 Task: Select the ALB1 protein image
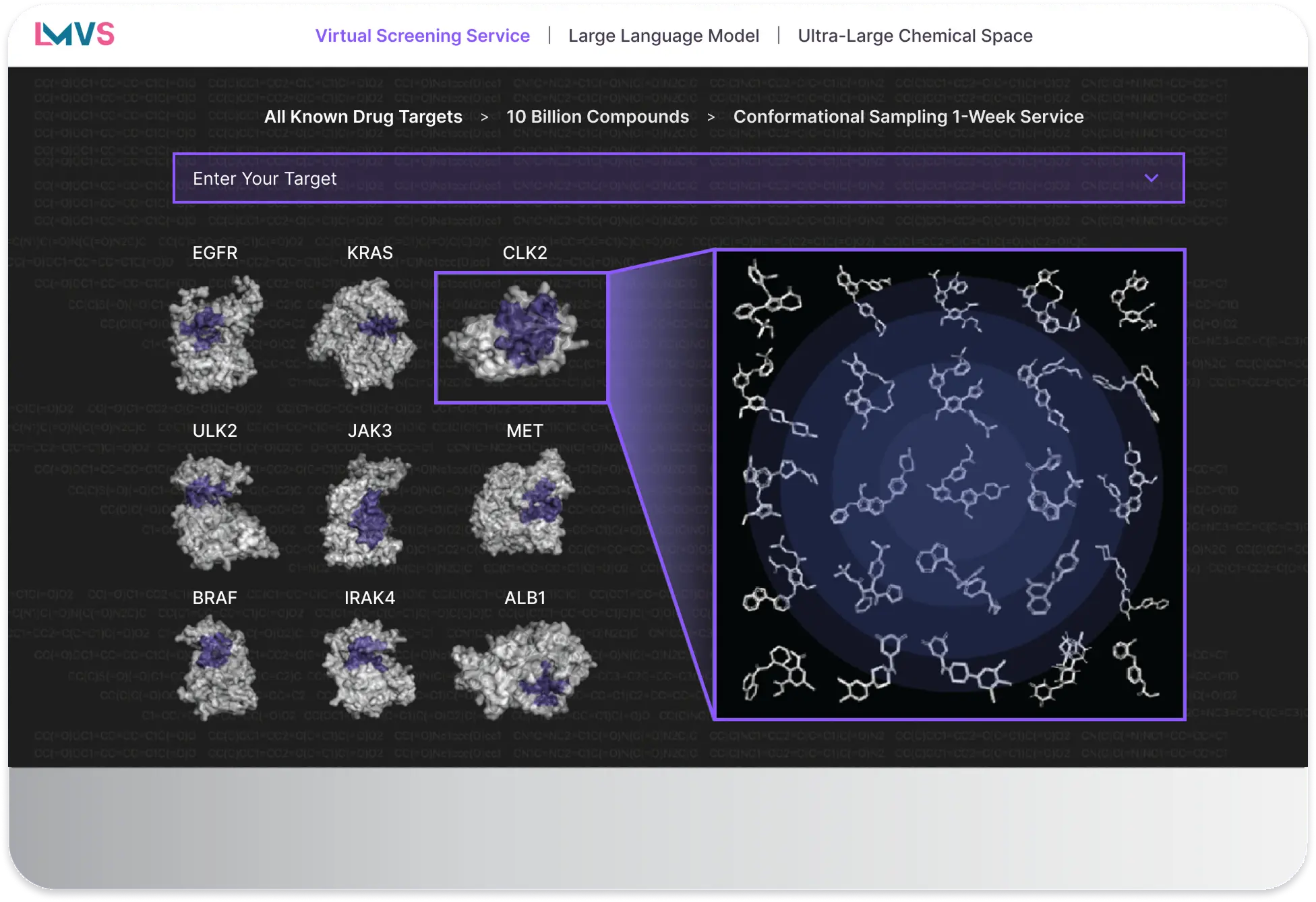coord(524,667)
